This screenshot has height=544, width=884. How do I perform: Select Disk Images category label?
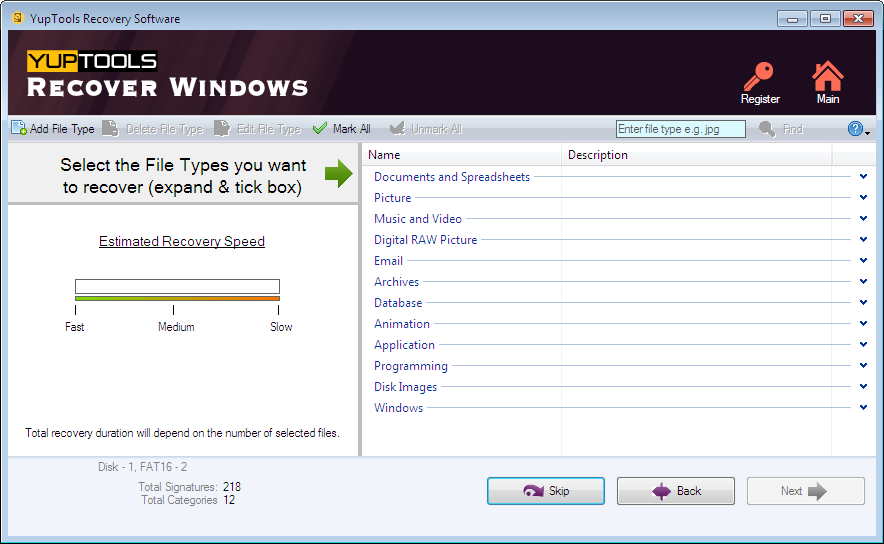coord(405,387)
